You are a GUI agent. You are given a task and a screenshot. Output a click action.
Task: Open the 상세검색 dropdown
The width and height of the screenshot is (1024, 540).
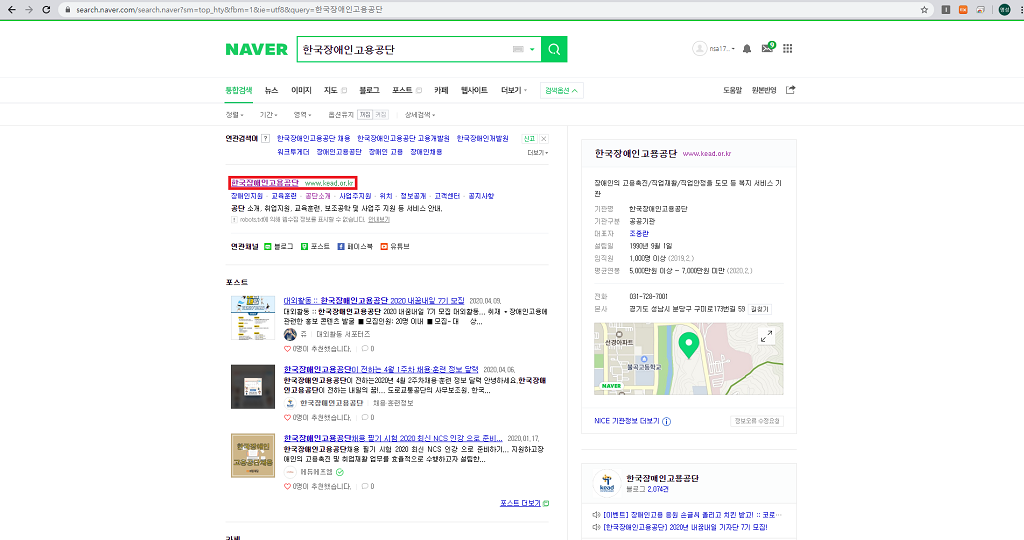pyautogui.click(x=420, y=115)
